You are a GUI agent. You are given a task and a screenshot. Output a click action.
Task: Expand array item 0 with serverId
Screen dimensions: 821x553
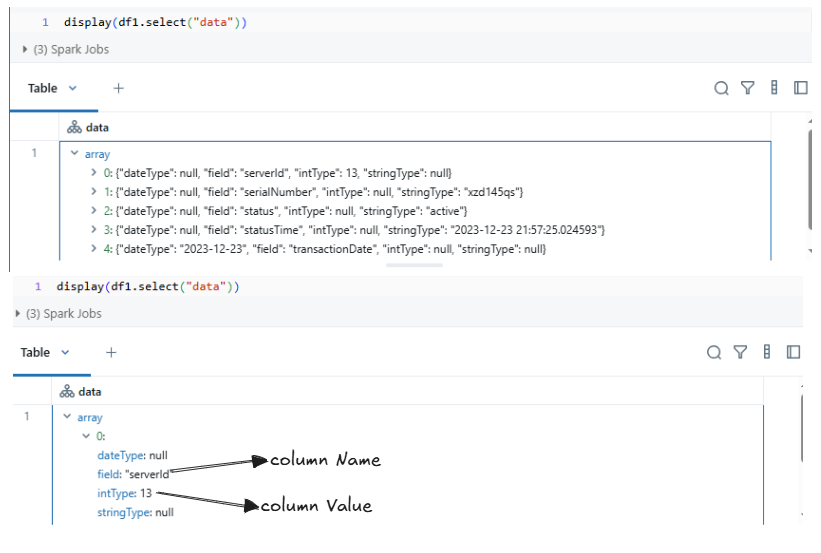click(x=94, y=172)
